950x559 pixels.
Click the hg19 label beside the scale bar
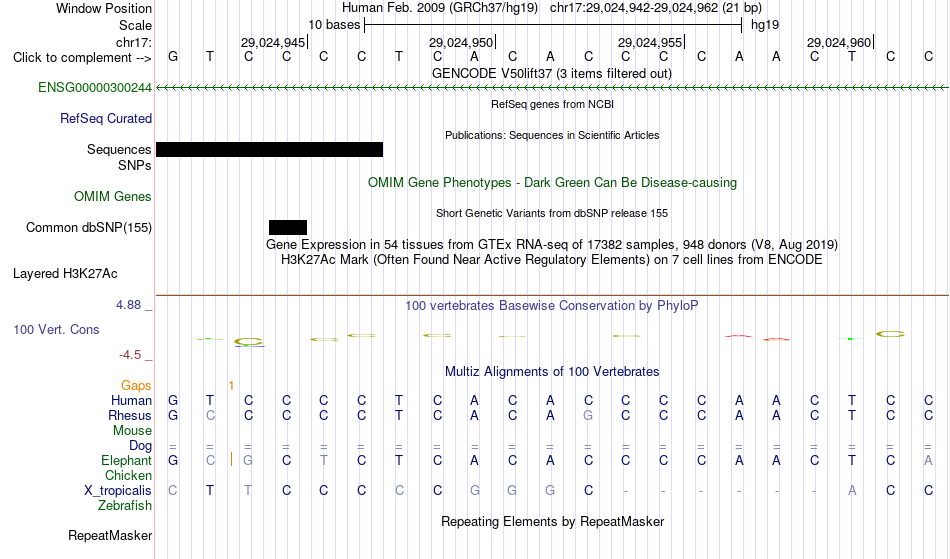765,25
